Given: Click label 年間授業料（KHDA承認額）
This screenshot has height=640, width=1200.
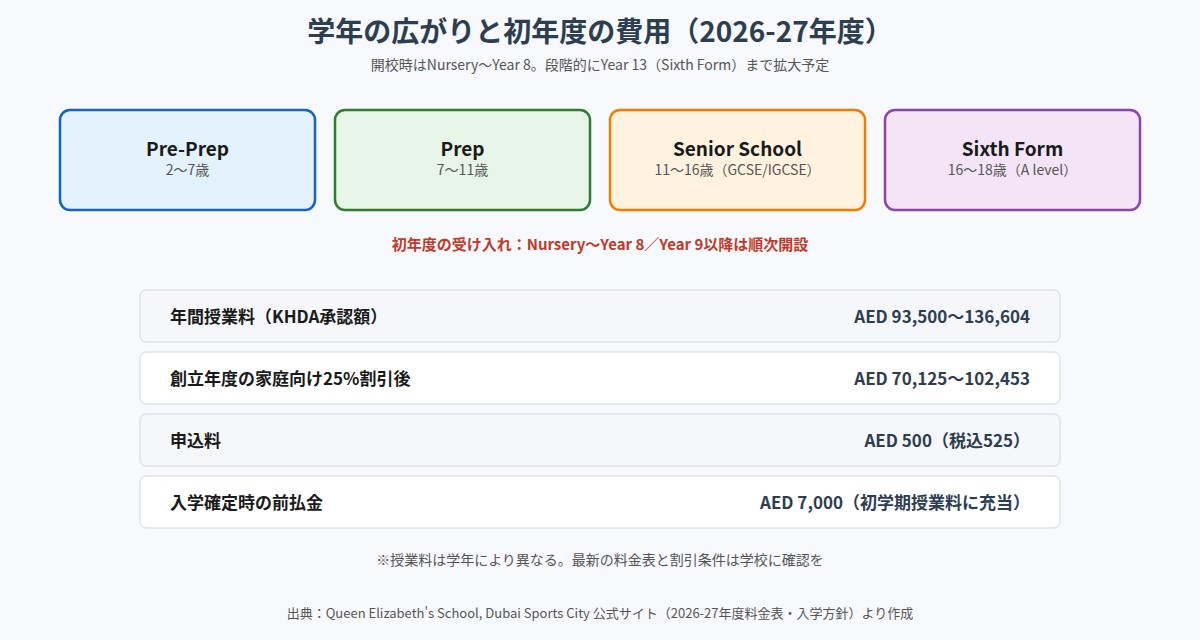Looking at the screenshot, I should coord(274,316).
